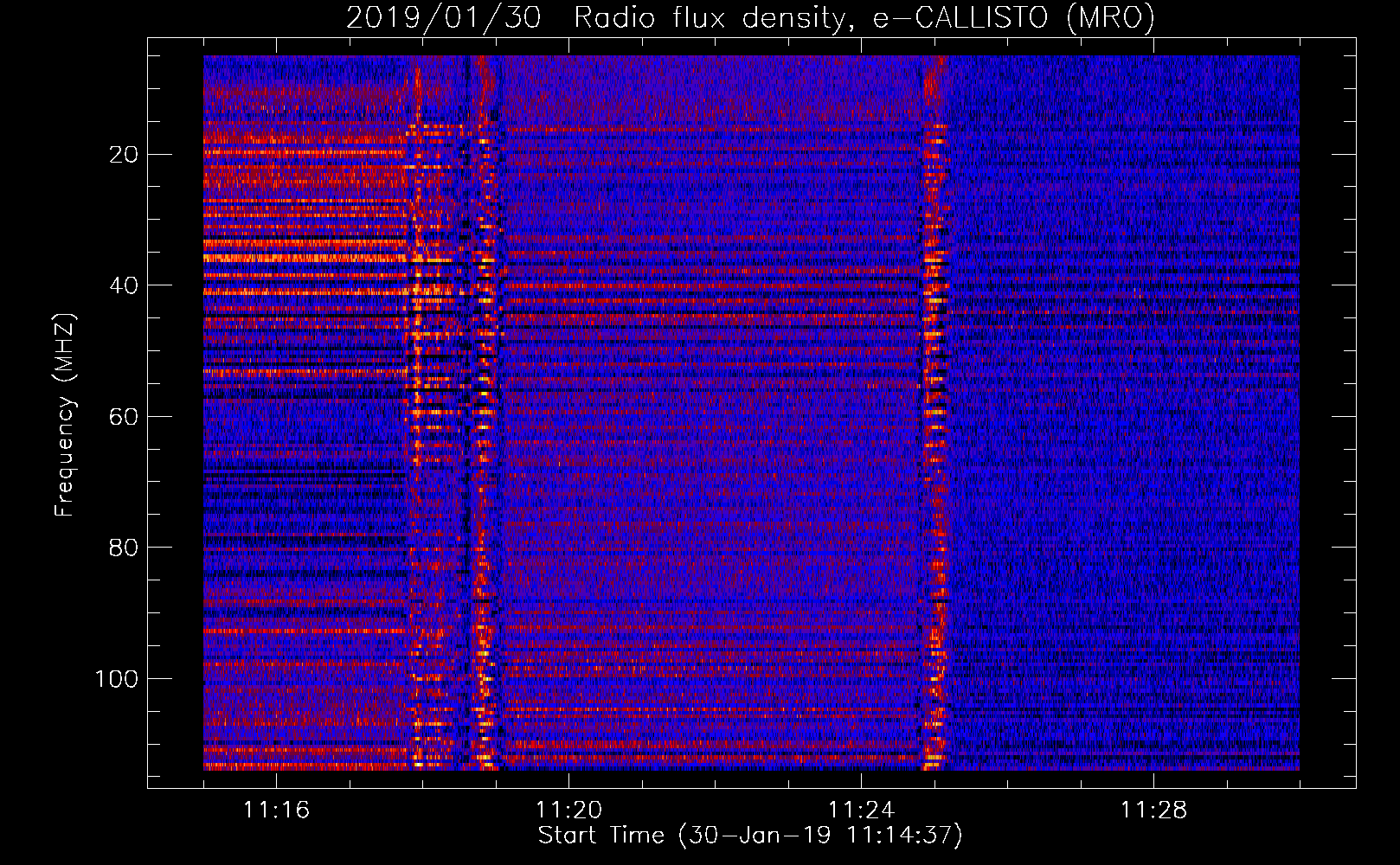The height and width of the screenshot is (865, 1400).
Task: Click the 11:24 time tick label
Action: (x=861, y=811)
